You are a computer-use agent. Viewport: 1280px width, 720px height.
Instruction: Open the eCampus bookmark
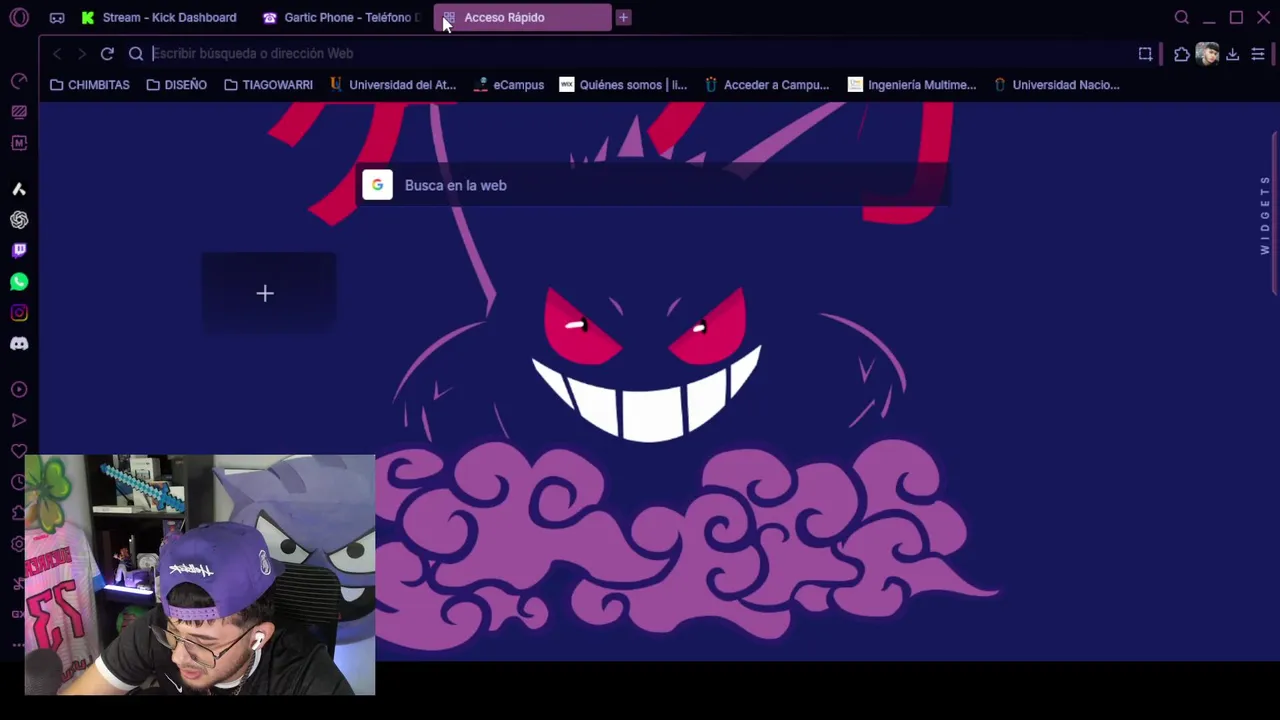point(509,85)
